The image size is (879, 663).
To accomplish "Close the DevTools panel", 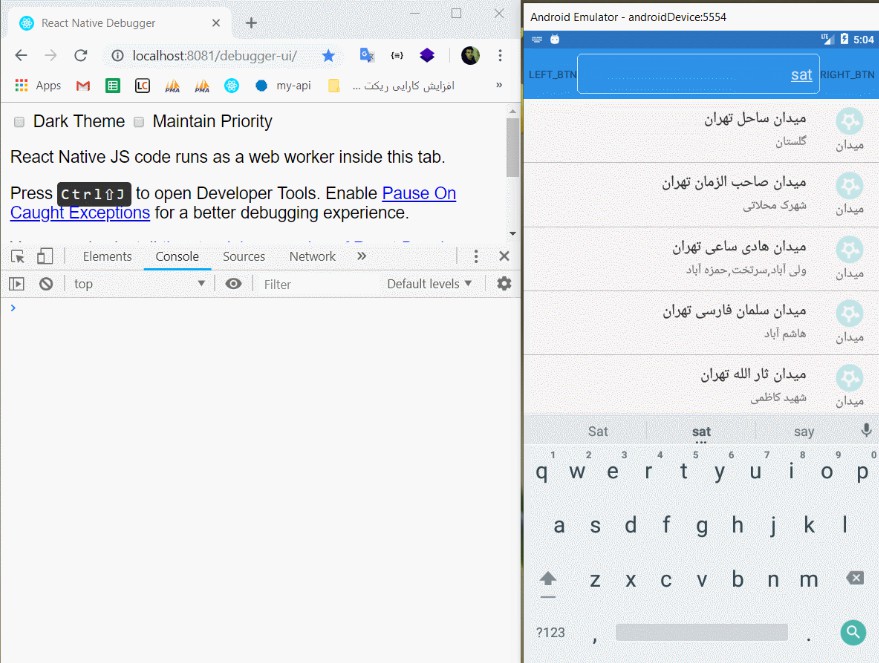I will point(504,256).
